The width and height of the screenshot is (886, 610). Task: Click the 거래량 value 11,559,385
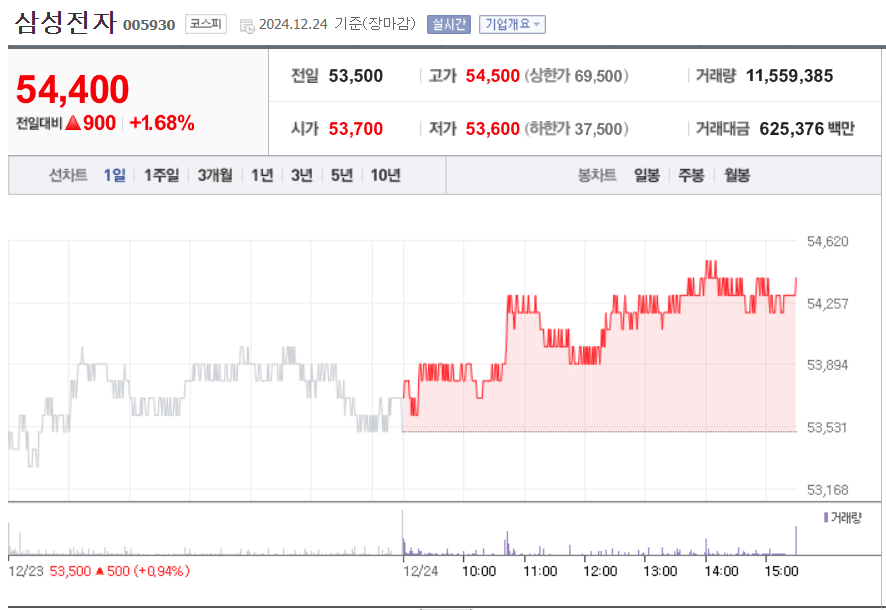(x=789, y=76)
